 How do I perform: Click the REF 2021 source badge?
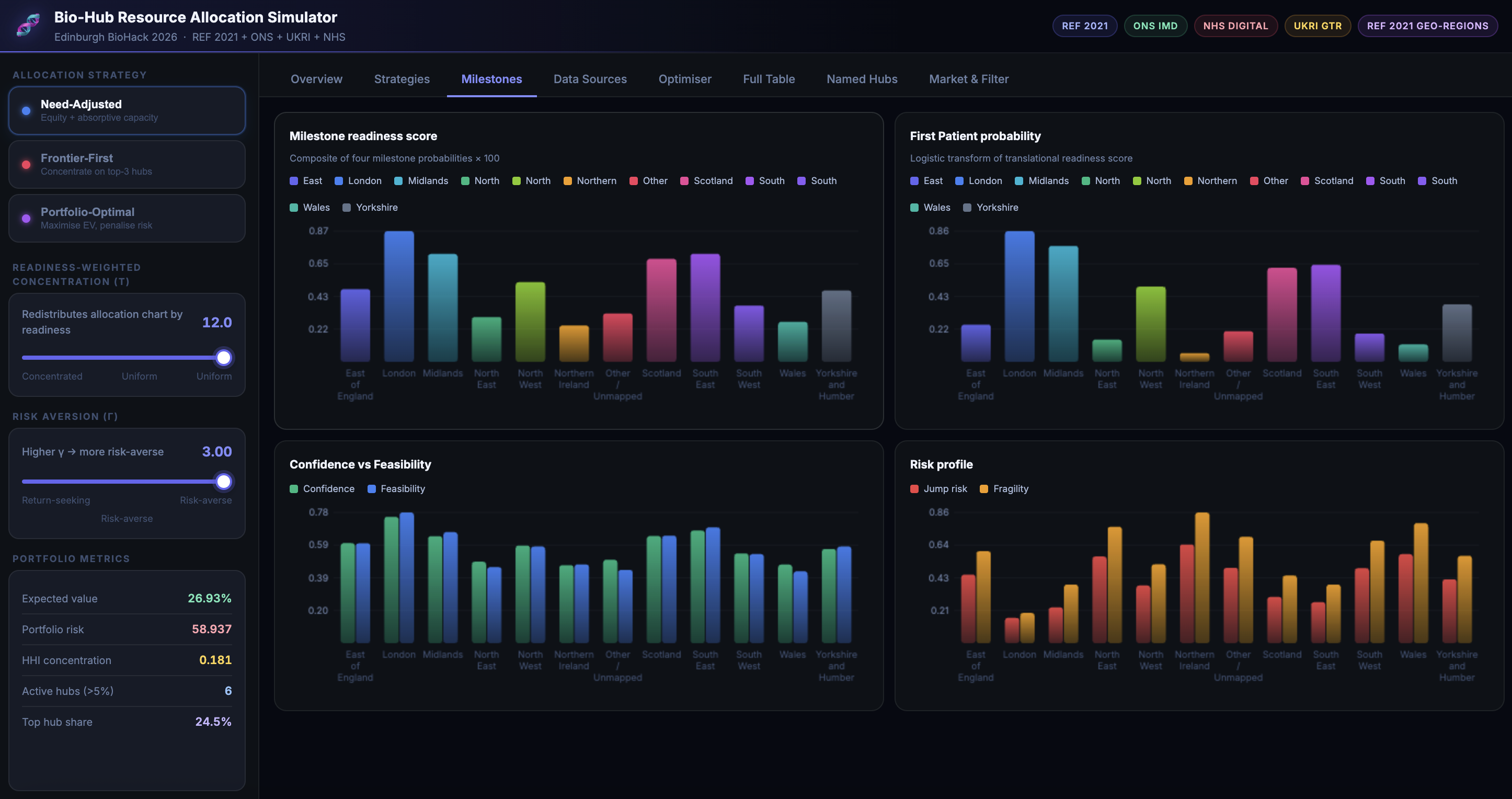click(1084, 26)
